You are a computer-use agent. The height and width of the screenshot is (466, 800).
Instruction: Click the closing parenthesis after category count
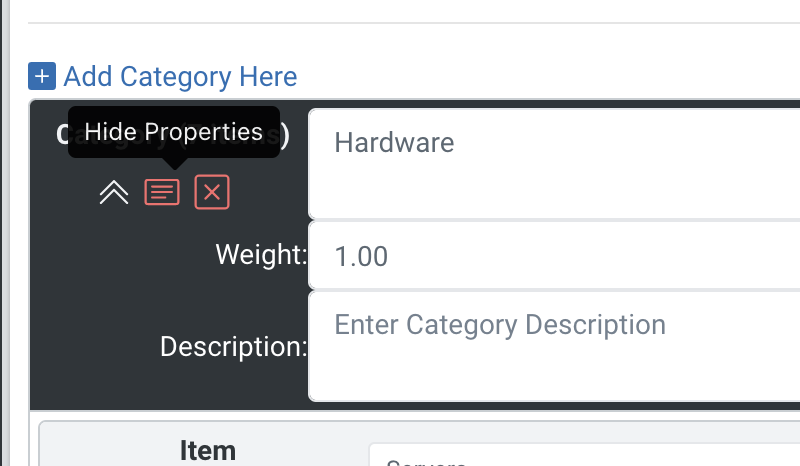tap(285, 134)
